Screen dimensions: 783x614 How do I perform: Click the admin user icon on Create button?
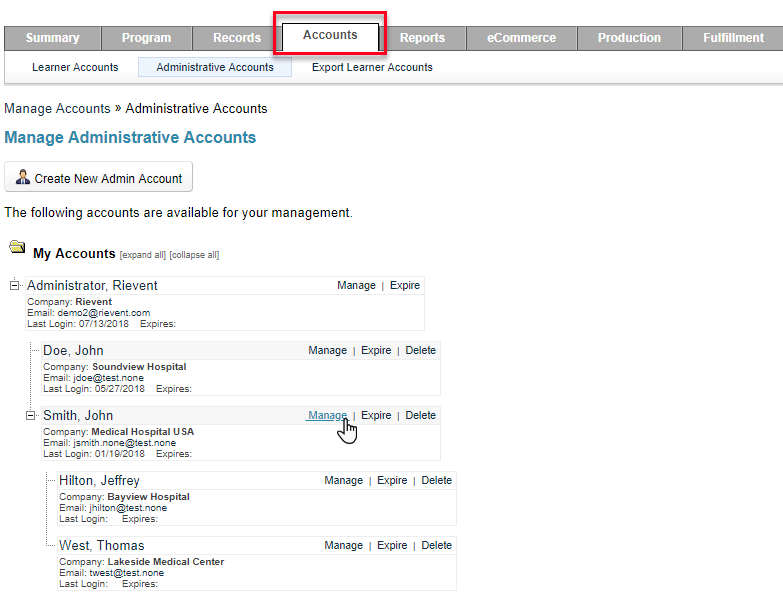(x=22, y=177)
